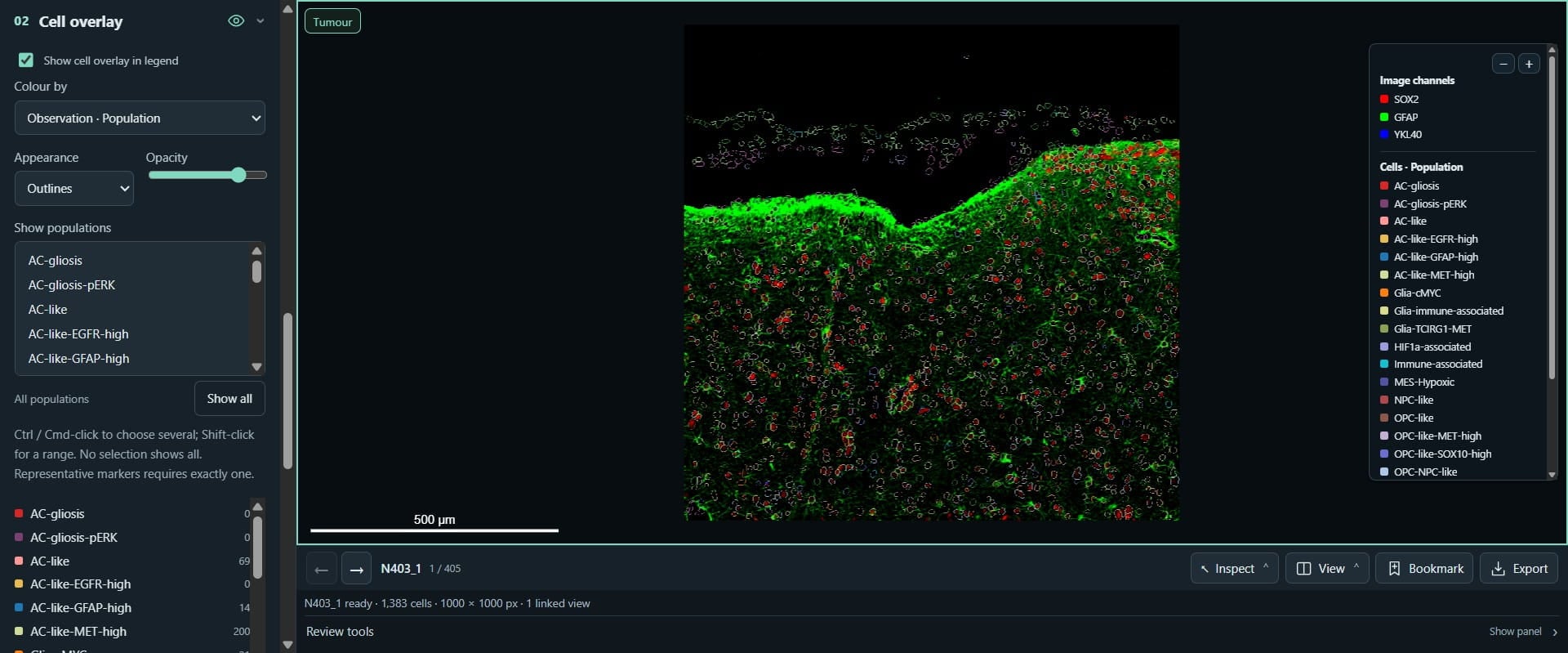Screen dimensions: 1568x653
Task: Click the AC-like-MET-high swatch in counts list
Action: 19,632
